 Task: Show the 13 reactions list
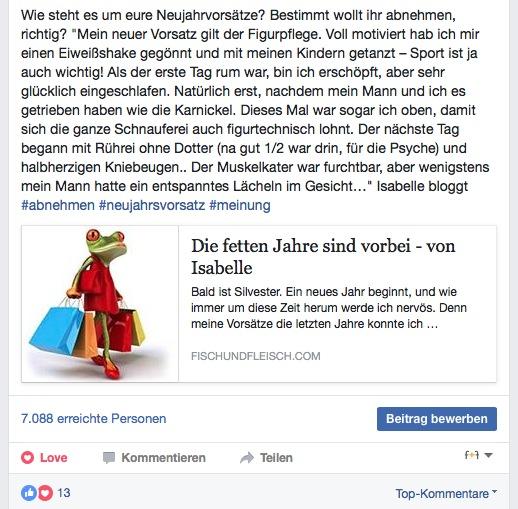pos(64,493)
